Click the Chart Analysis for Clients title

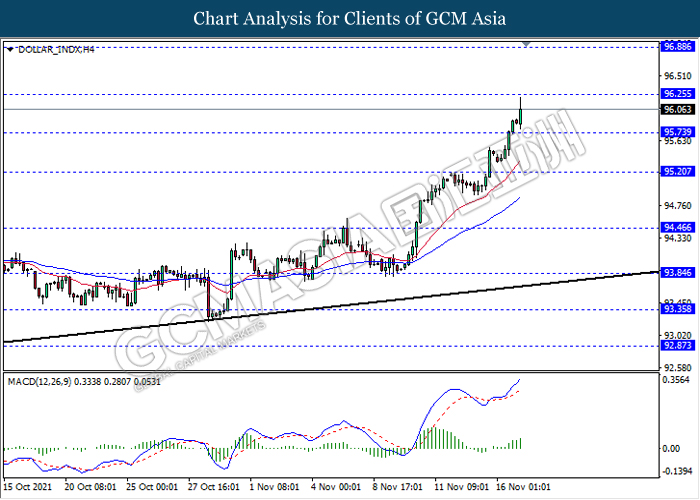tap(349, 19)
